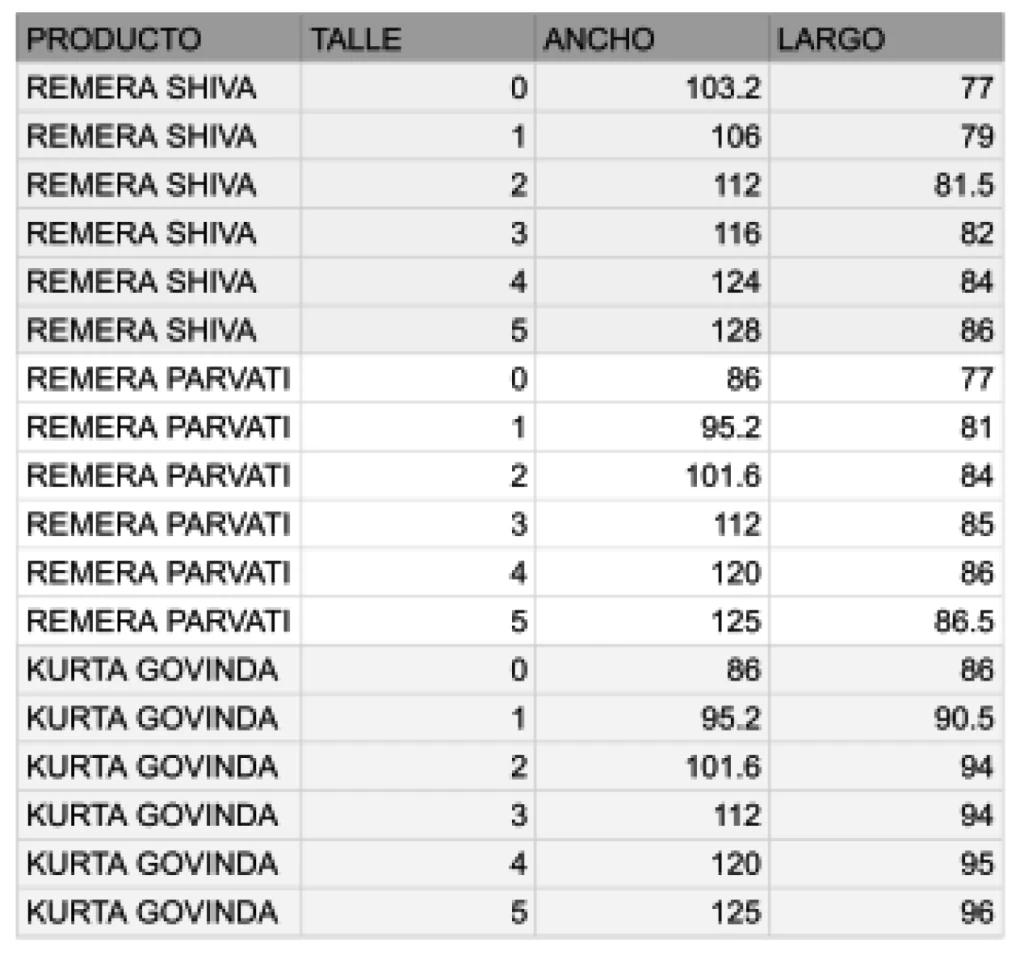Screen dimensions: 1024x955
Task: Select KURTA GOVINDA largo cell 95
Action: point(886,863)
